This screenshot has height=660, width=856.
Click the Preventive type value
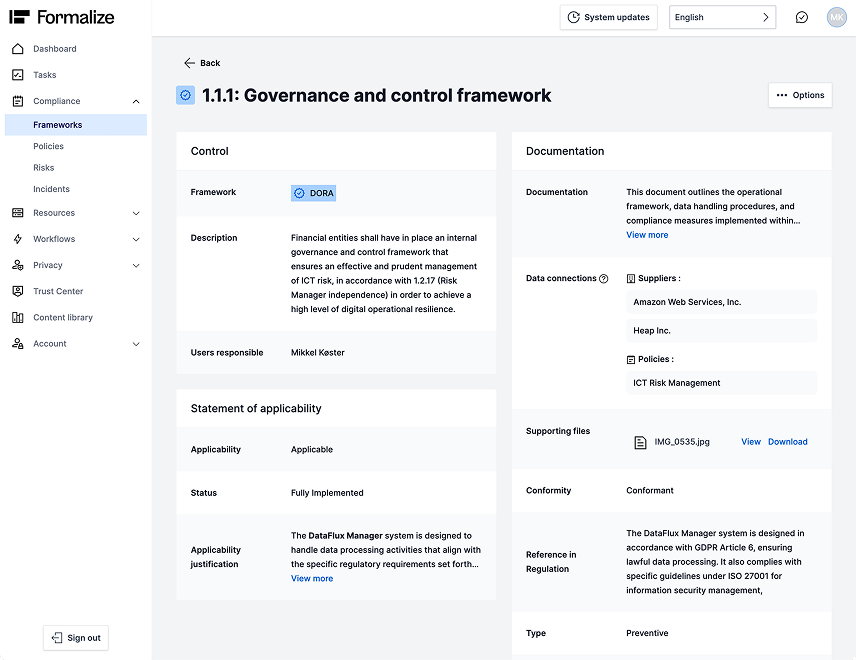[x=647, y=633]
